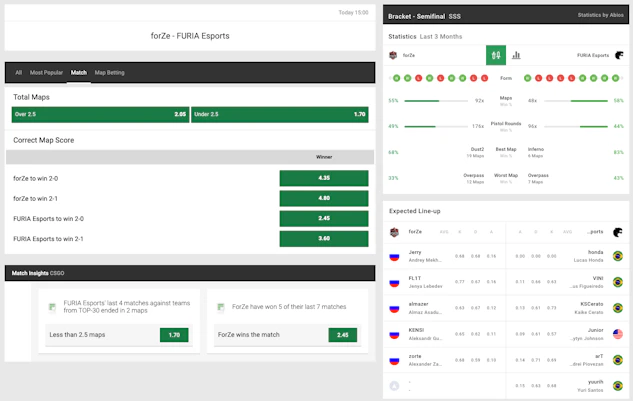Select forZe to win 2-1 odds 4.80
This screenshot has width=633, height=401.
pos(324,198)
